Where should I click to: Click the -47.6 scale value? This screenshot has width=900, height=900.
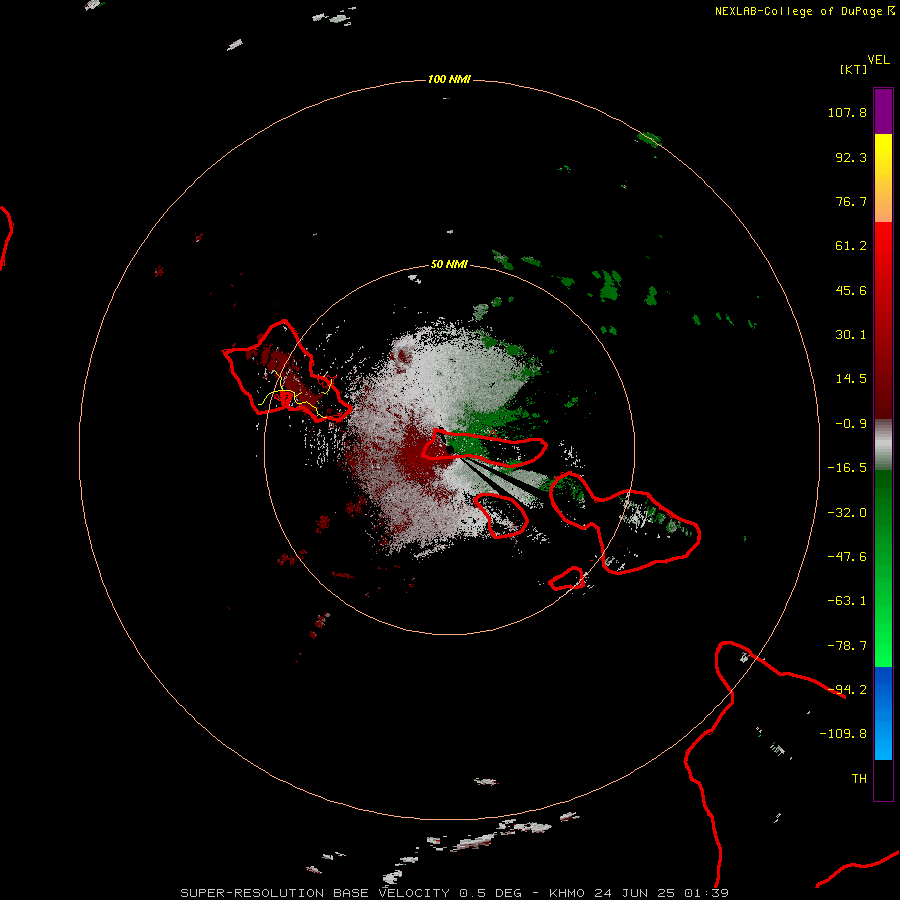click(x=847, y=557)
